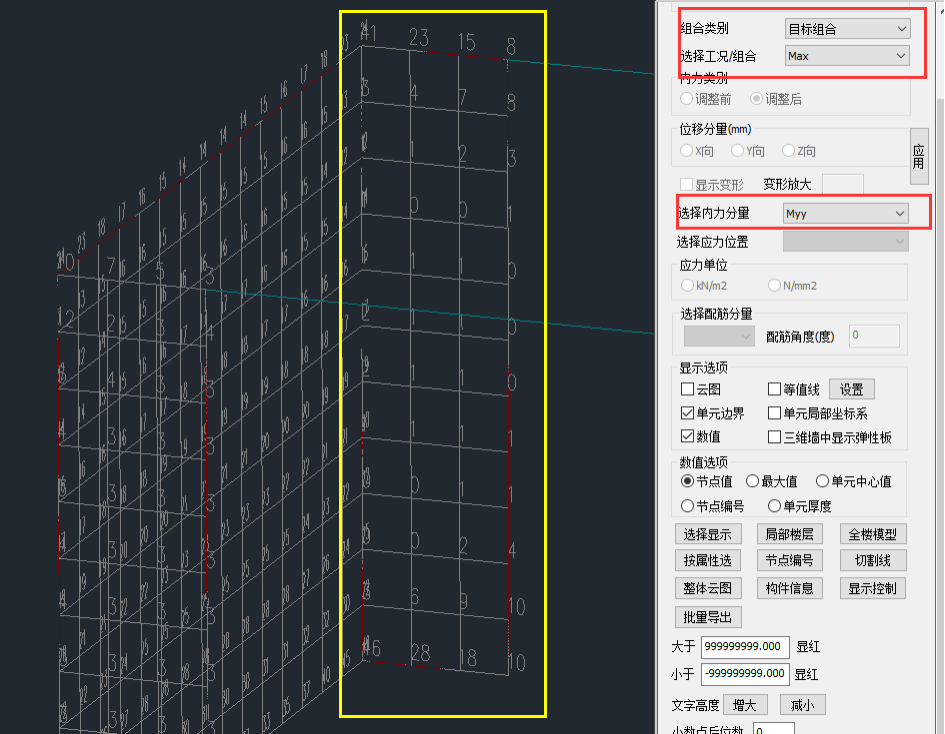
Task: Click the 节点编号 button
Action: click(790, 561)
